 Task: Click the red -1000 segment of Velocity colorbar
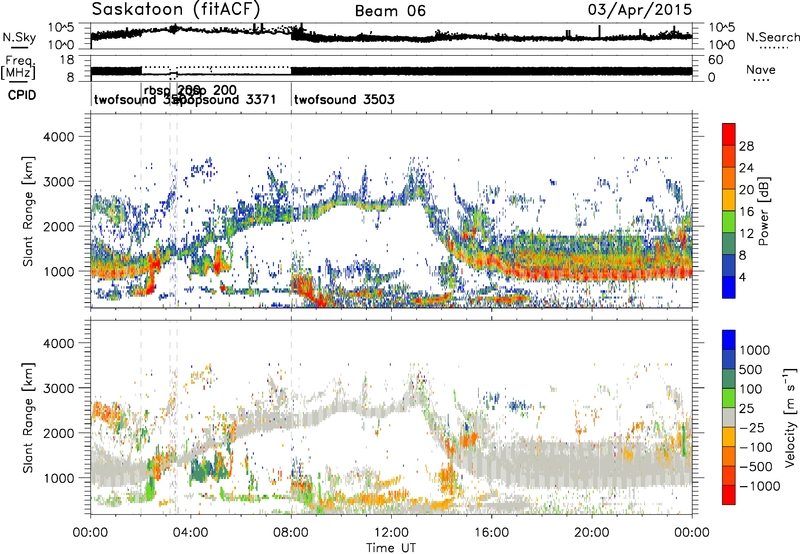tap(729, 495)
